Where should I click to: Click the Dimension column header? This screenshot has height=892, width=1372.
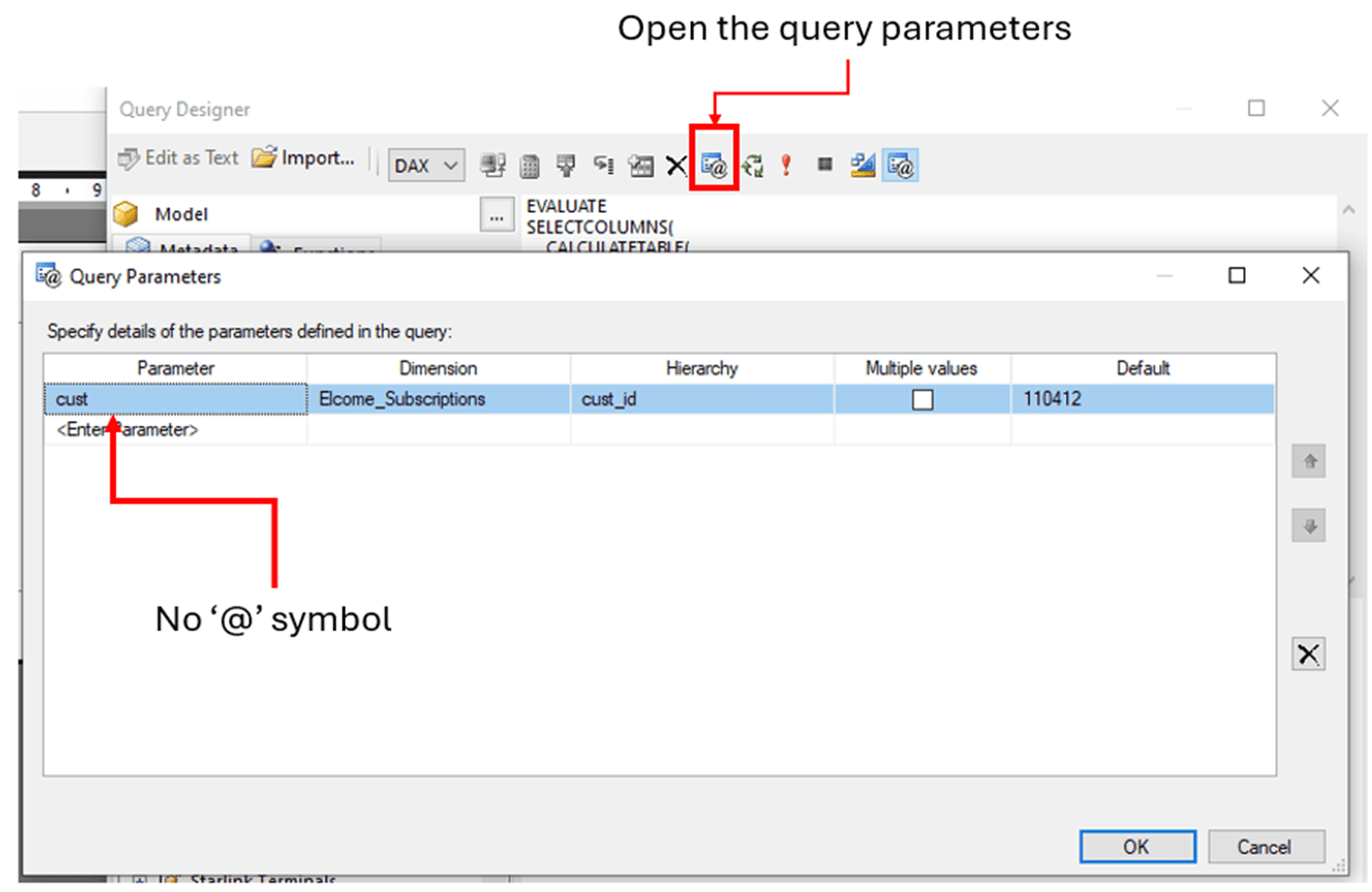pyautogui.click(x=439, y=368)
